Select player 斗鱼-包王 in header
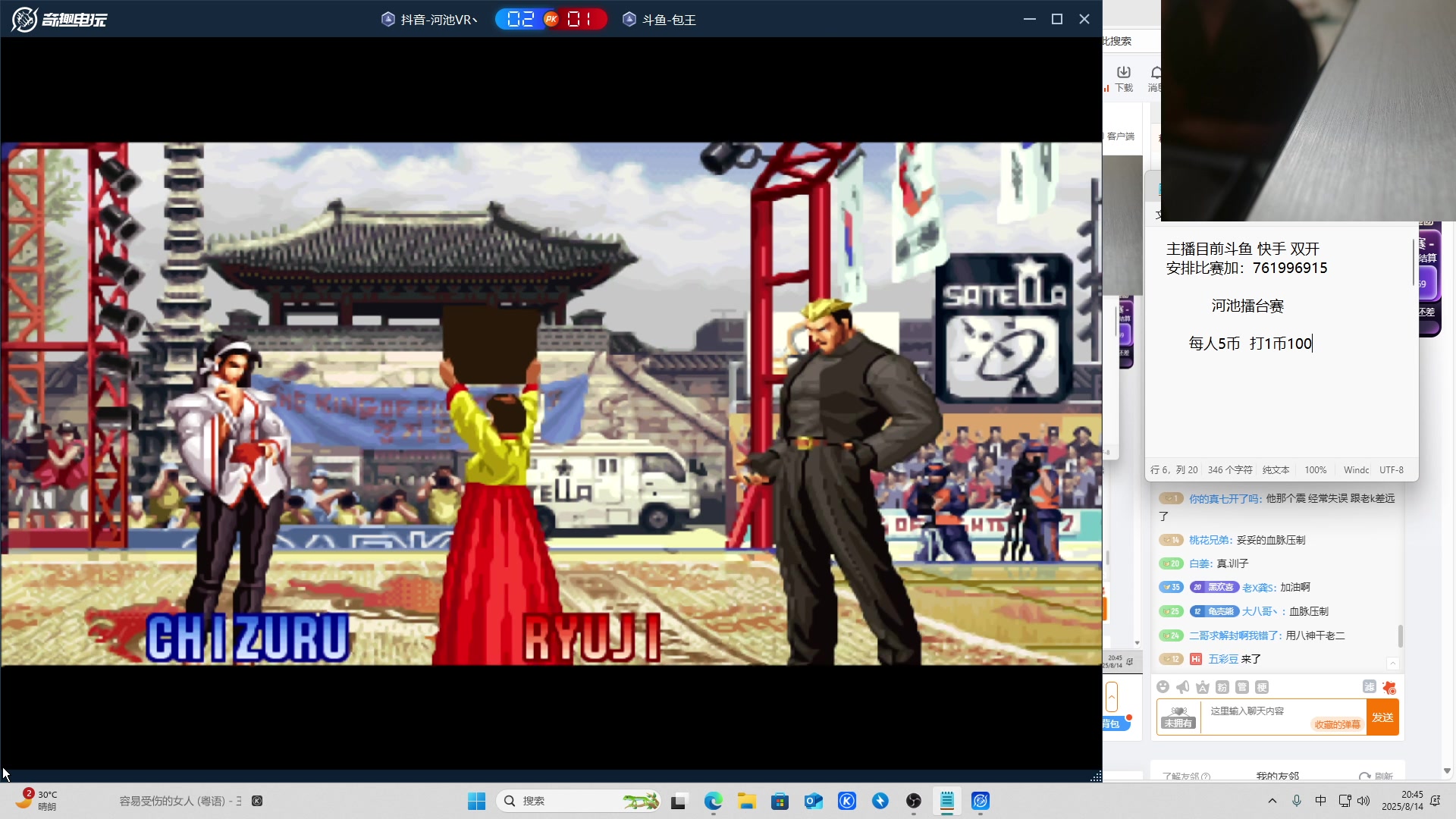Viewport: 1456px width, 819px height. [x=660, y=20]
